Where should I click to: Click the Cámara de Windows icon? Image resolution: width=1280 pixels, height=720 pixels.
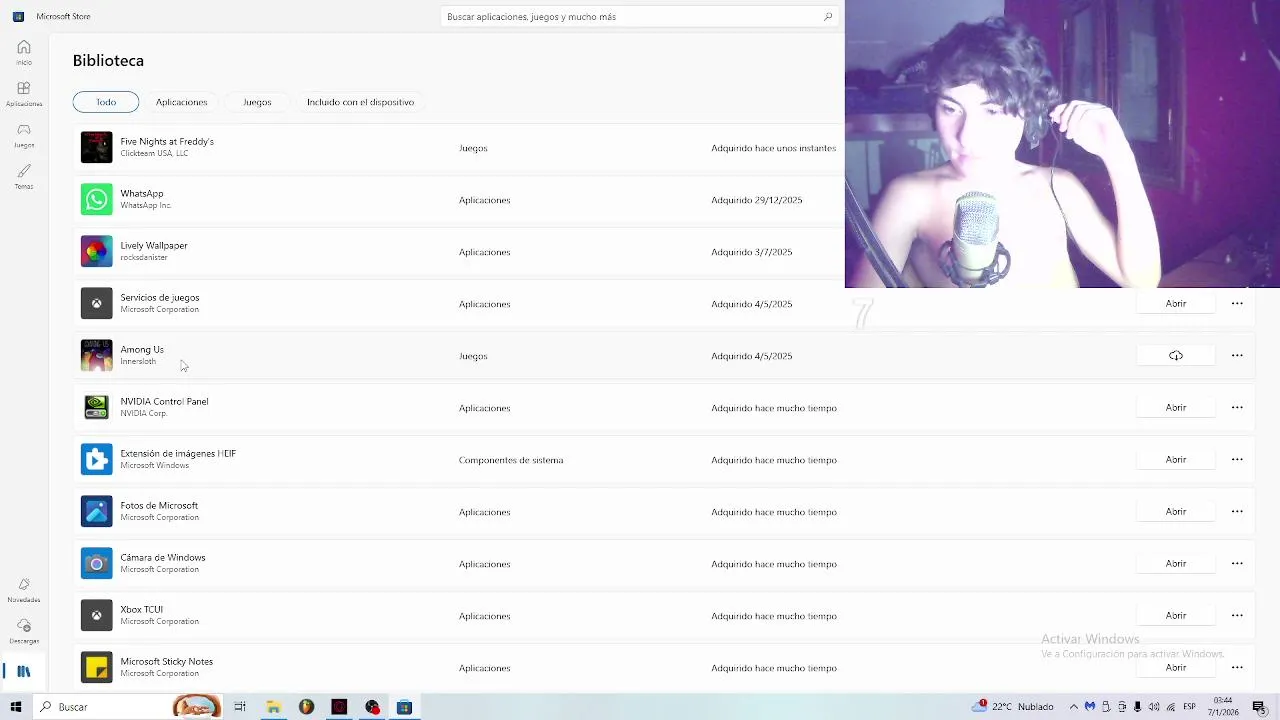tap(97, 563)
